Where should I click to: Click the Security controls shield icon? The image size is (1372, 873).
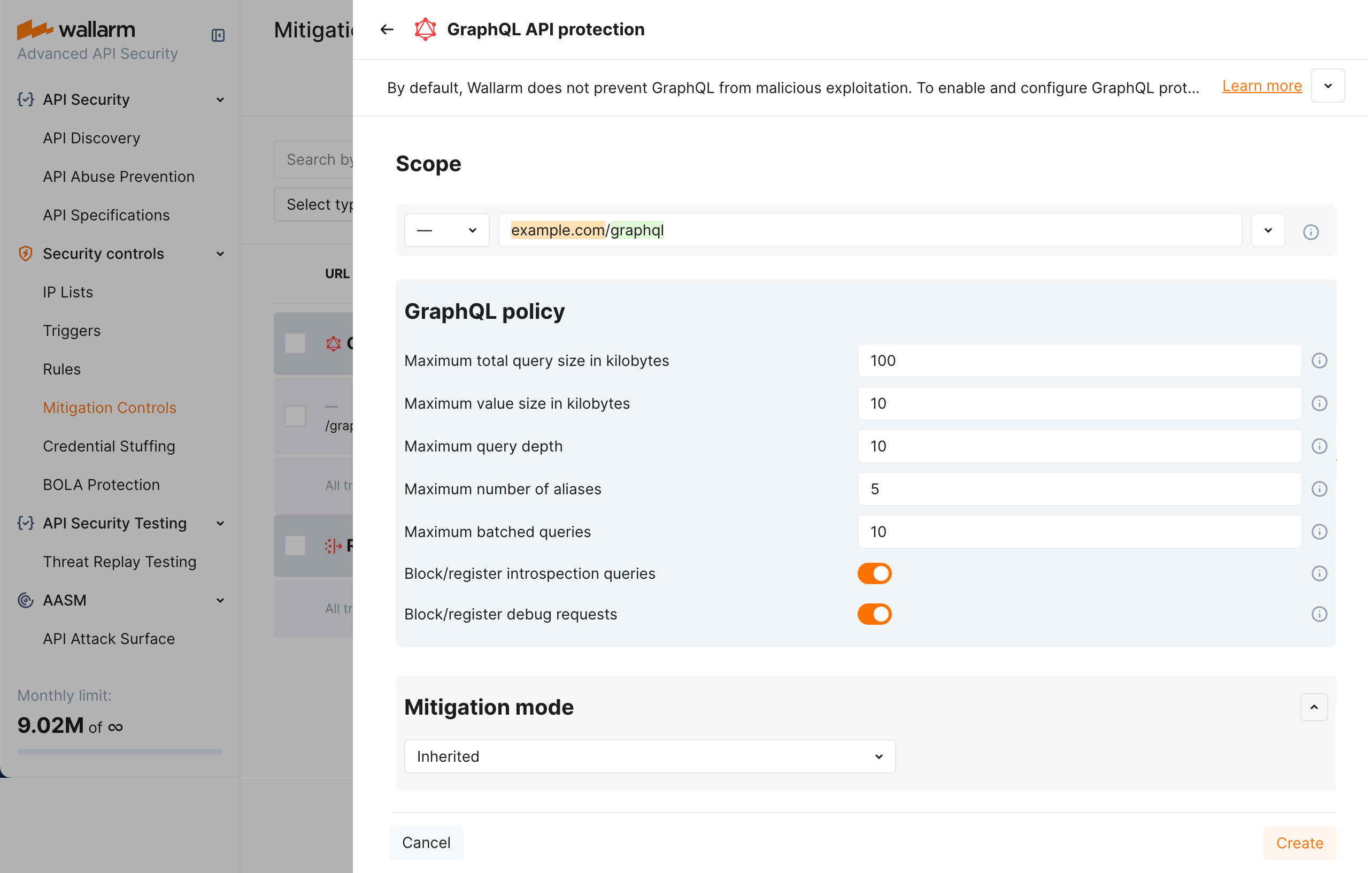pos(25,254)
